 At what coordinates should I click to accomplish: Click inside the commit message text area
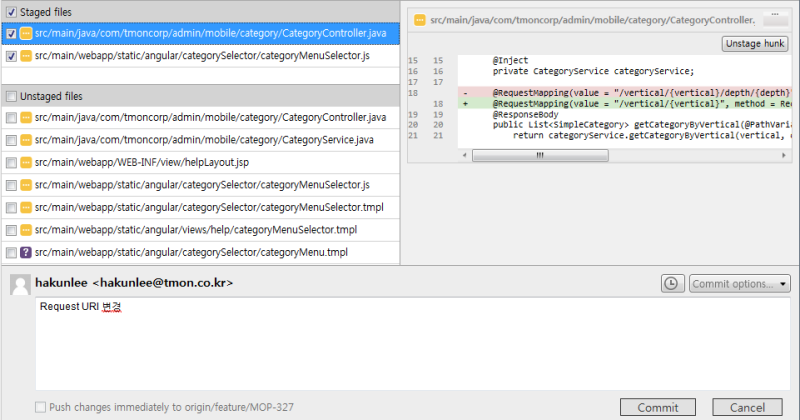pyautogui.click(x=413, y=344)
